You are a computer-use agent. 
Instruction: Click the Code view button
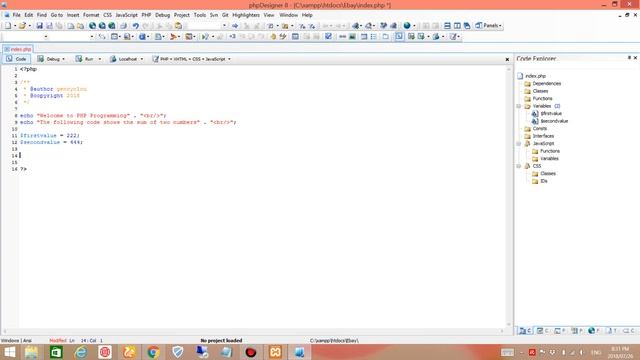16,59
